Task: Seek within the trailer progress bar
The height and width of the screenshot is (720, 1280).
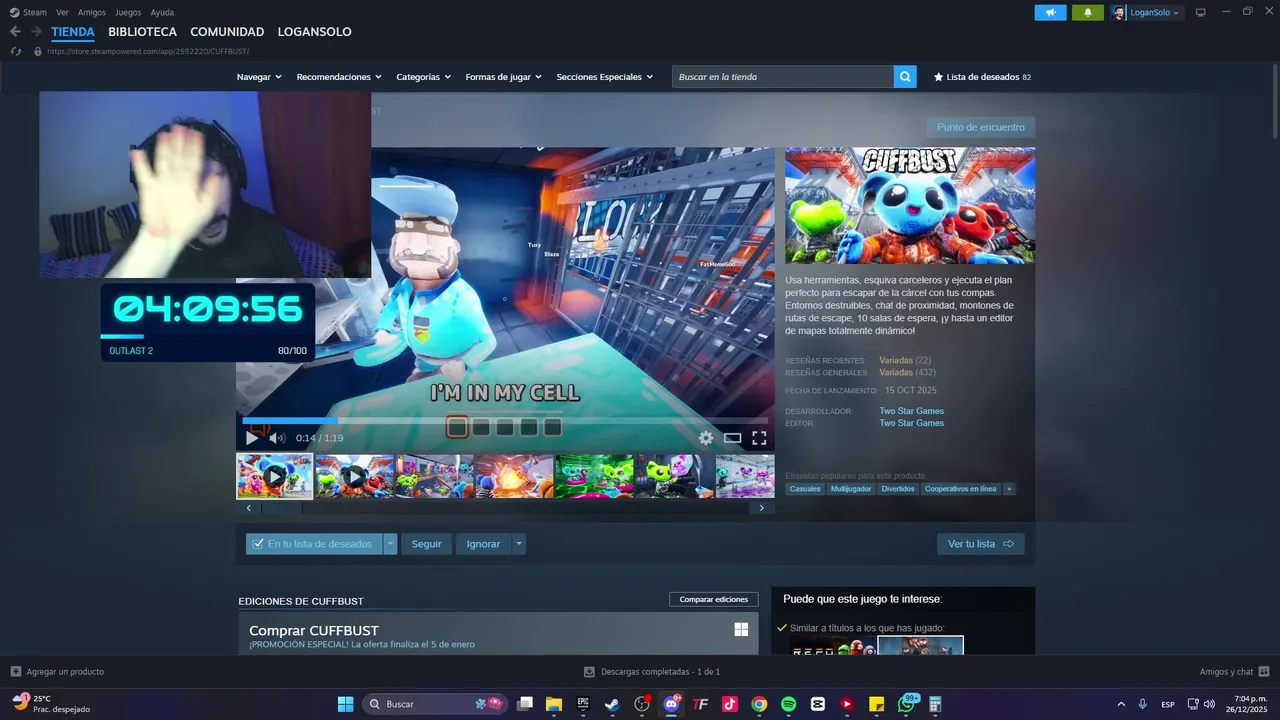Action: [x=505, y=420]
